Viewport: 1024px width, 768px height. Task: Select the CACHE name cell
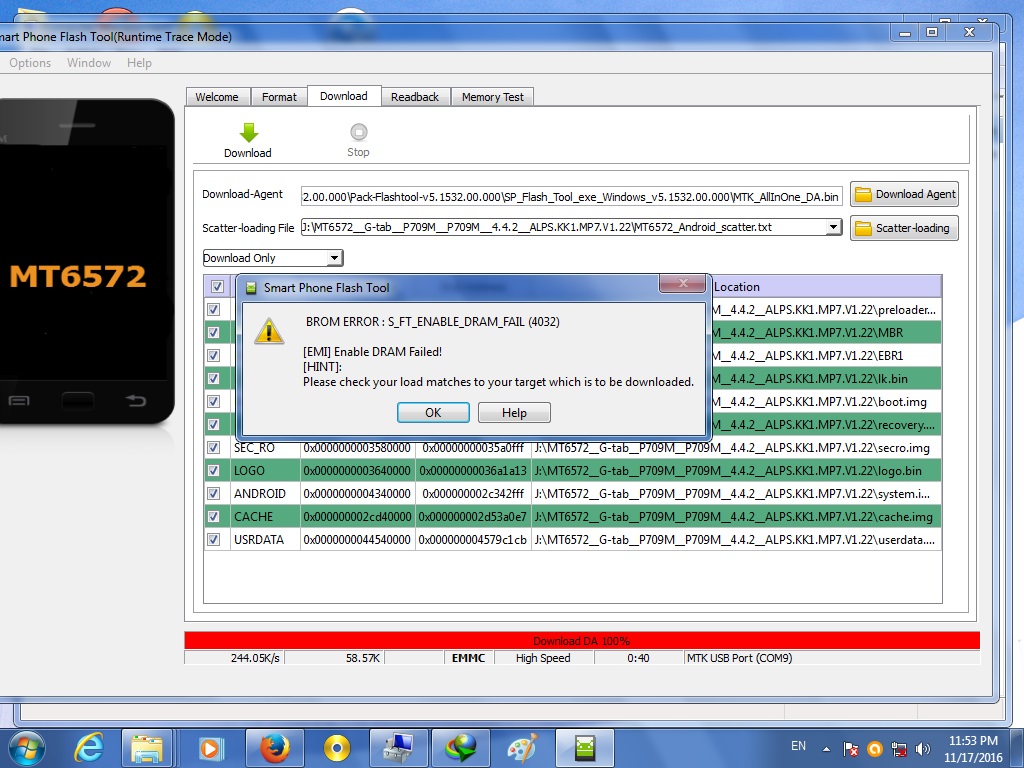(265, 517)
